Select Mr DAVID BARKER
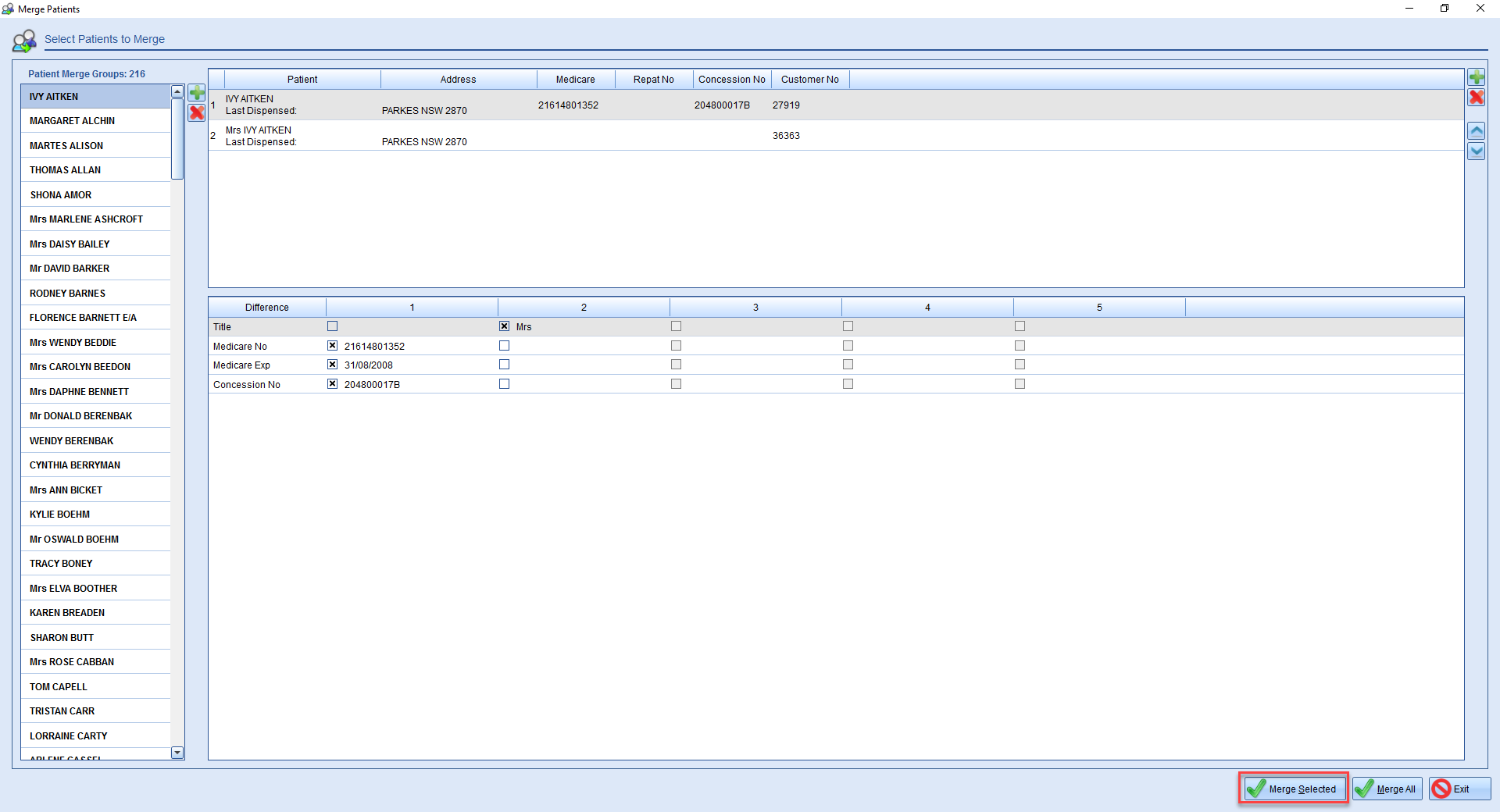The width and height of the screenshot is (1500, 812). [95, 269]
